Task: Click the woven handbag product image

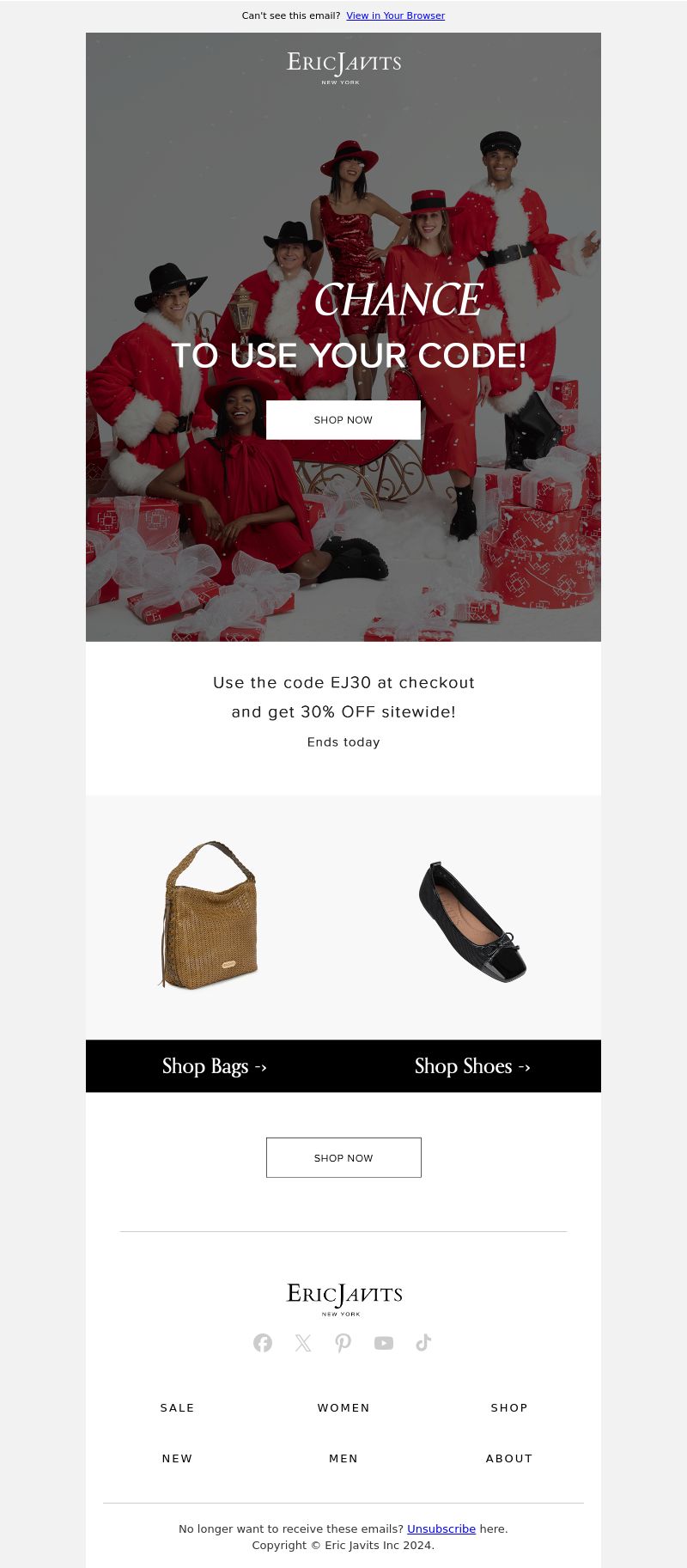Action: 210,916
